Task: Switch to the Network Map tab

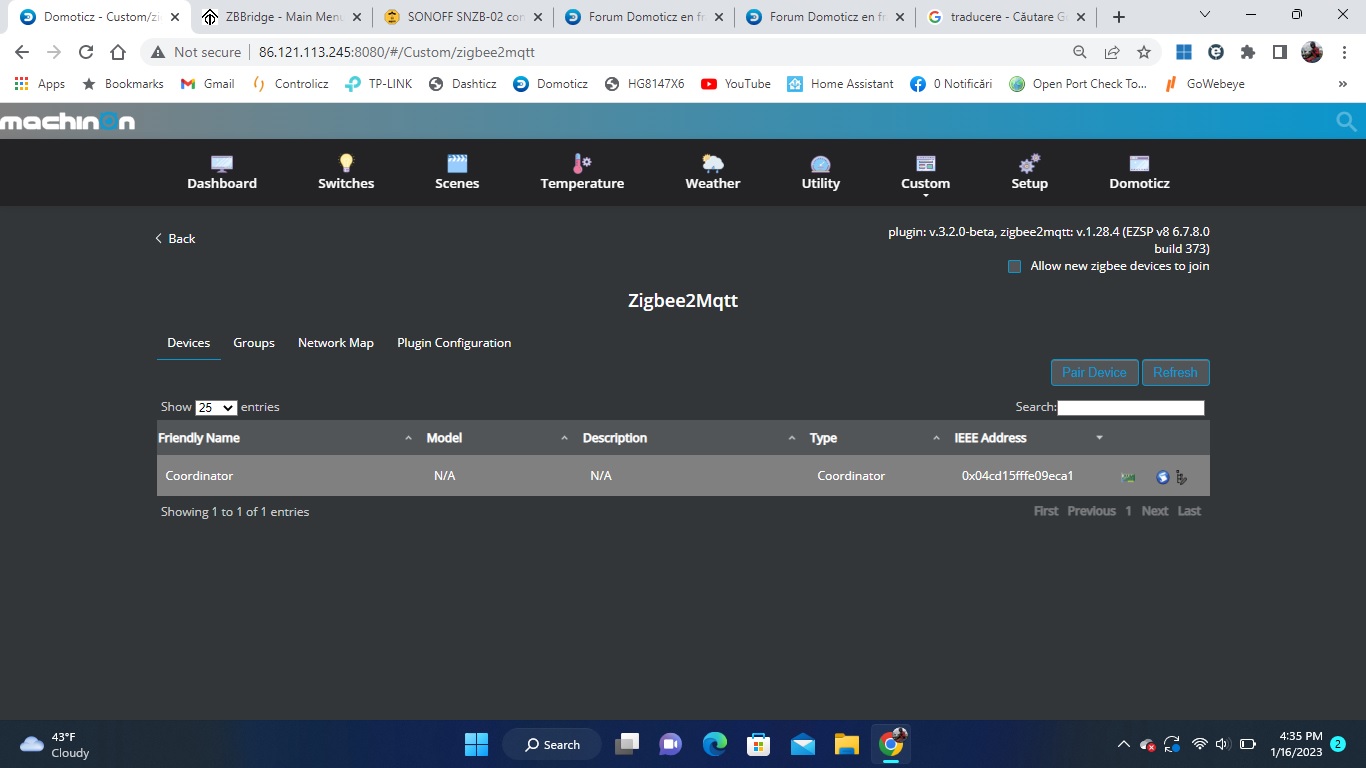Action: 335,343
